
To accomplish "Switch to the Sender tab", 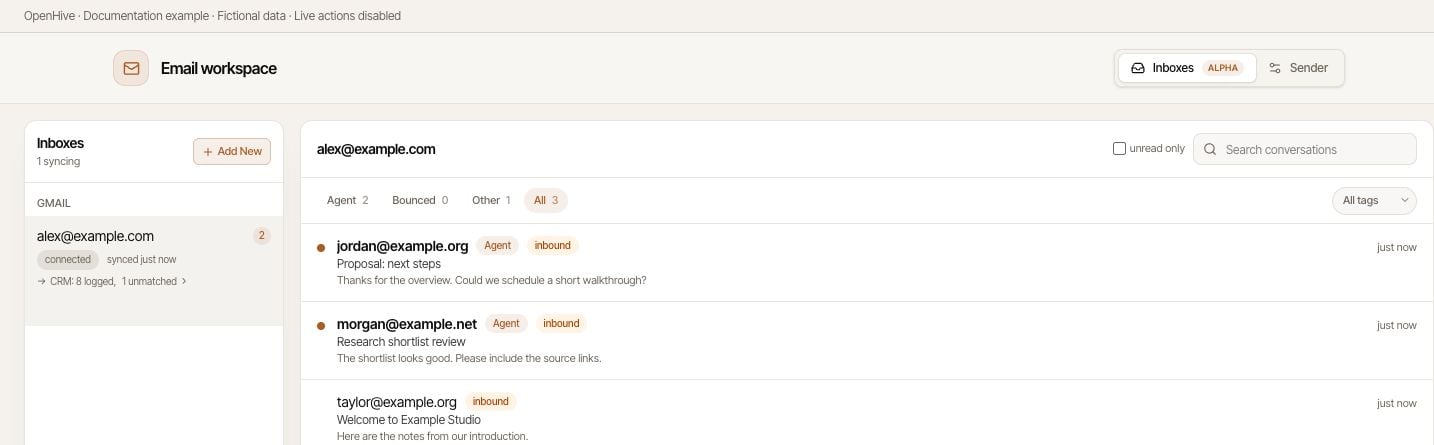I will 1298,68.
